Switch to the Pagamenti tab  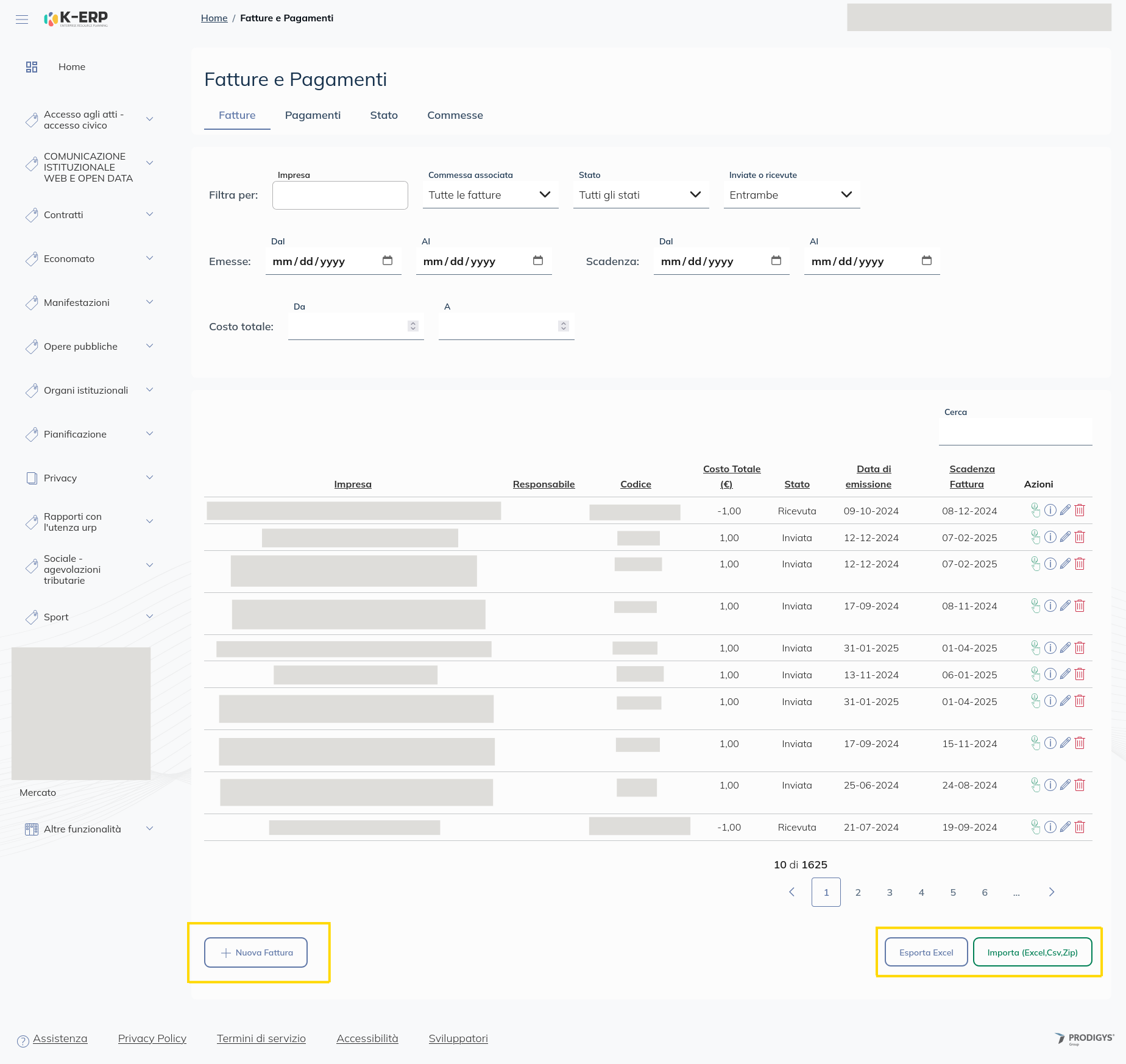pyautogui.click(x=313, y=115)
